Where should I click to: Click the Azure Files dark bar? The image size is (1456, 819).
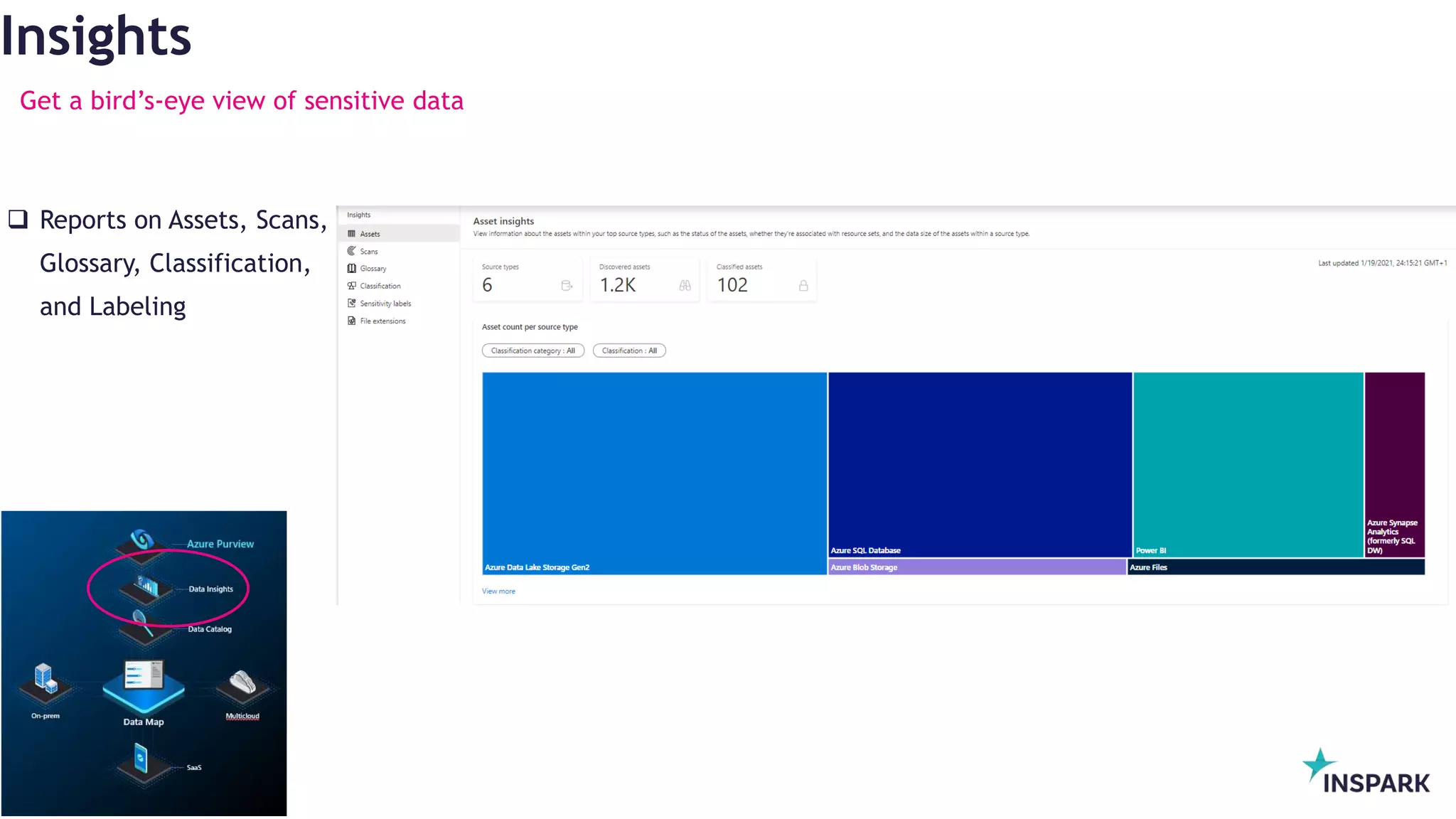(x=1276, y=567)
